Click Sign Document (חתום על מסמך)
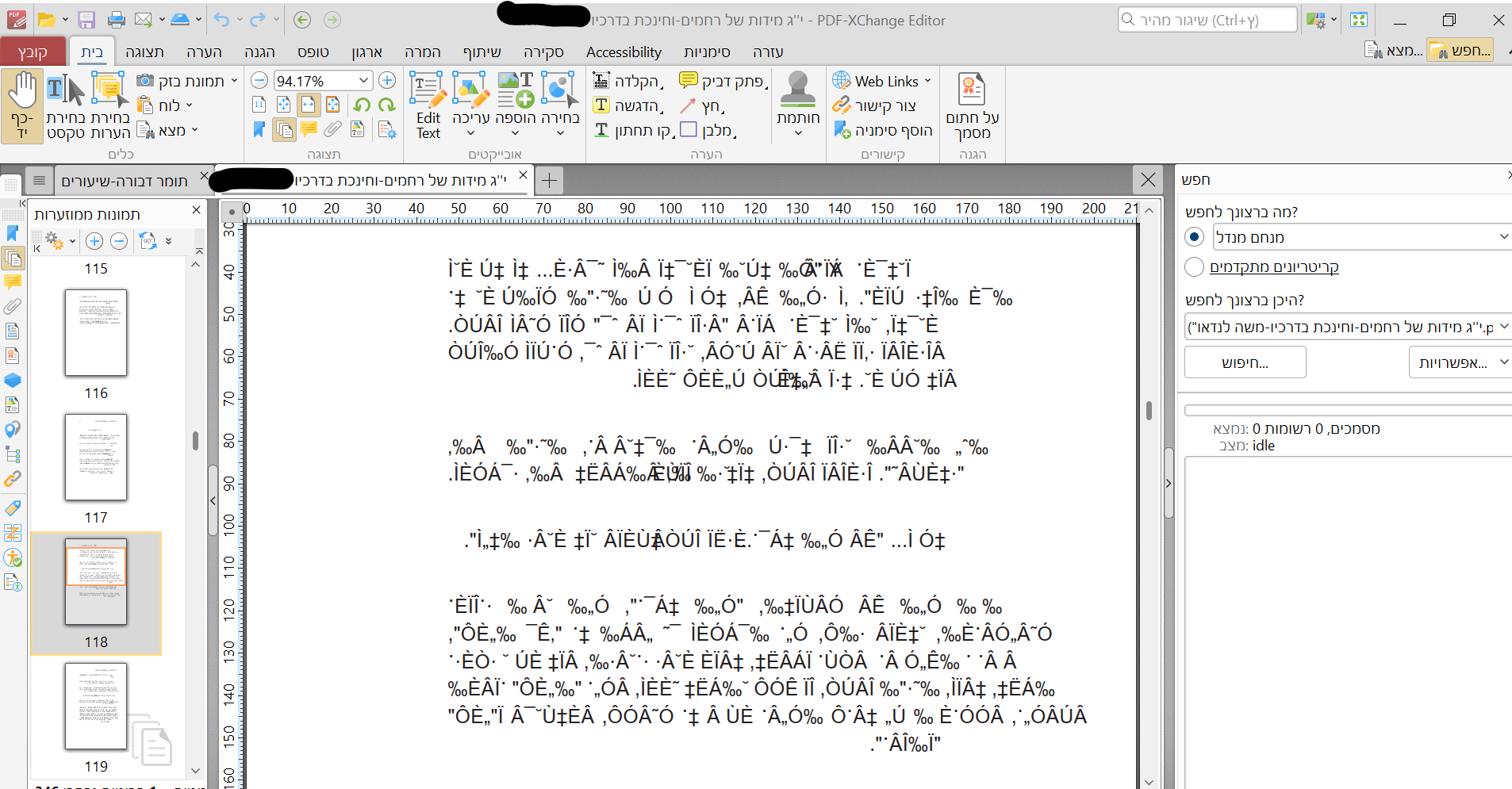Viewport: 1512px width, 789px height. [972, 105]
